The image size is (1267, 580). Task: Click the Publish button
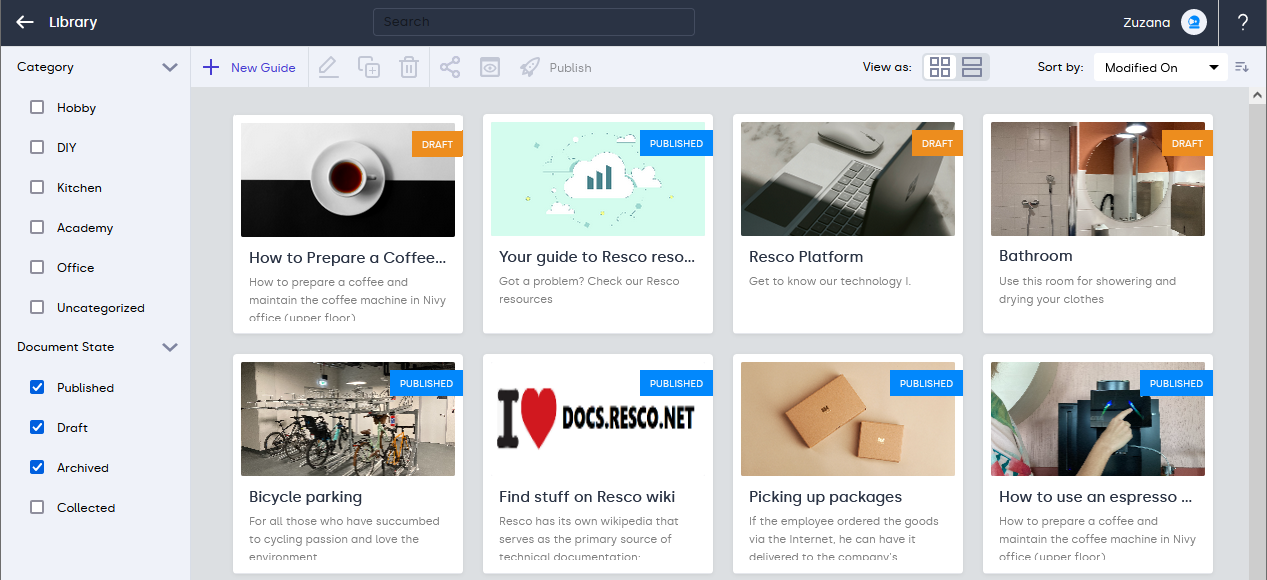point(556,67)
